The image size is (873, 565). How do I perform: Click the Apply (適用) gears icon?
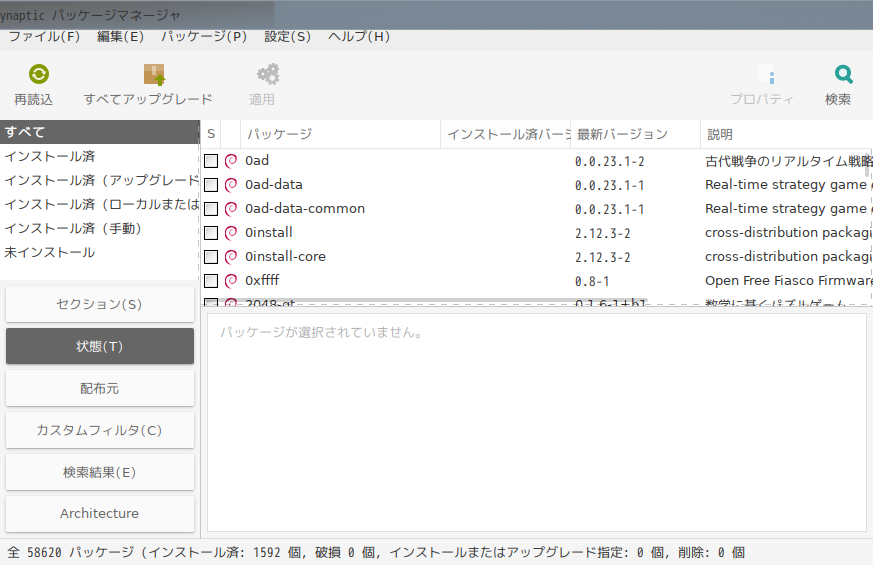click(268, 74)
